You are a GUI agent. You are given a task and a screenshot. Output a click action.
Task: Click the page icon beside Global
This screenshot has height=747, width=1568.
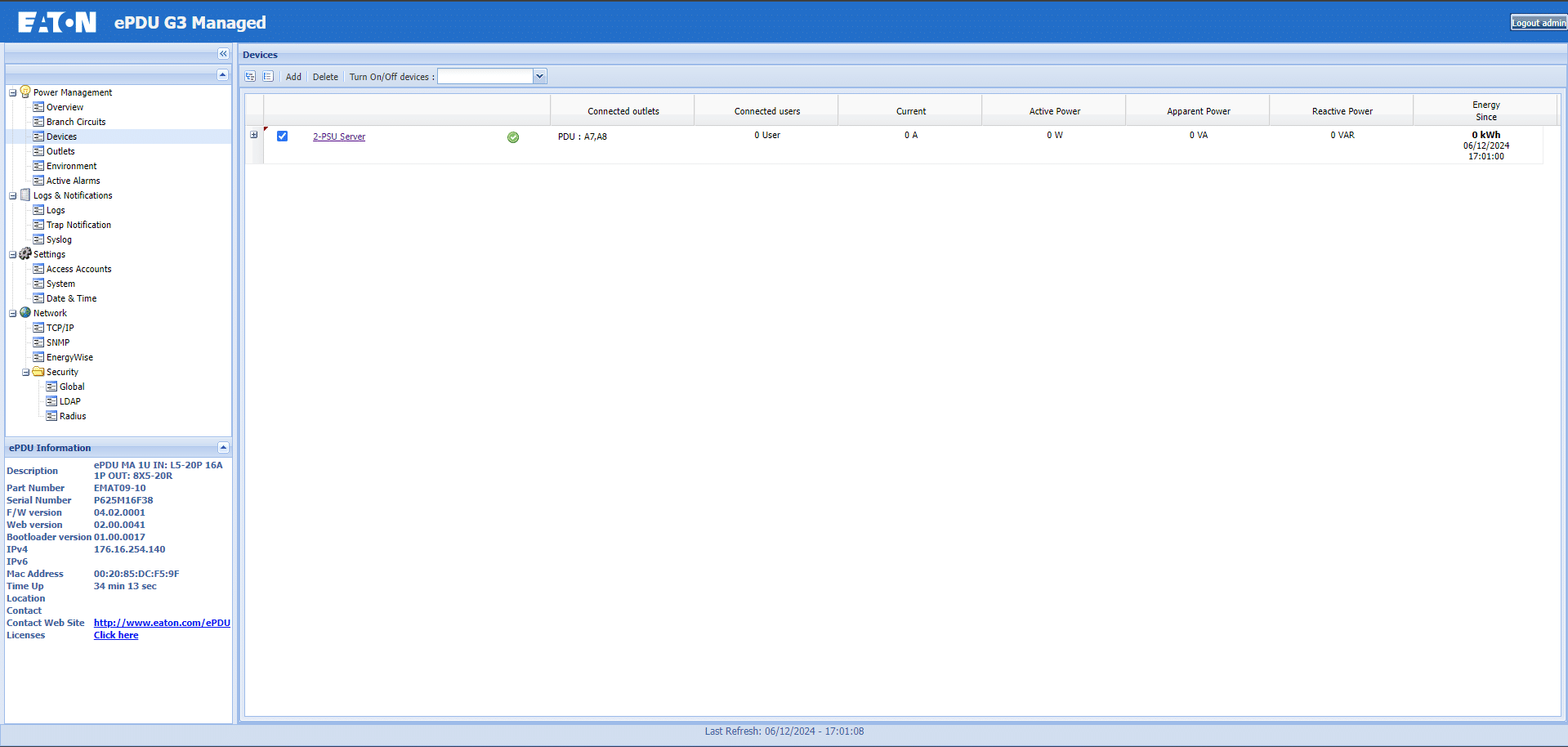pyautogui.click(x=51, y=387)
